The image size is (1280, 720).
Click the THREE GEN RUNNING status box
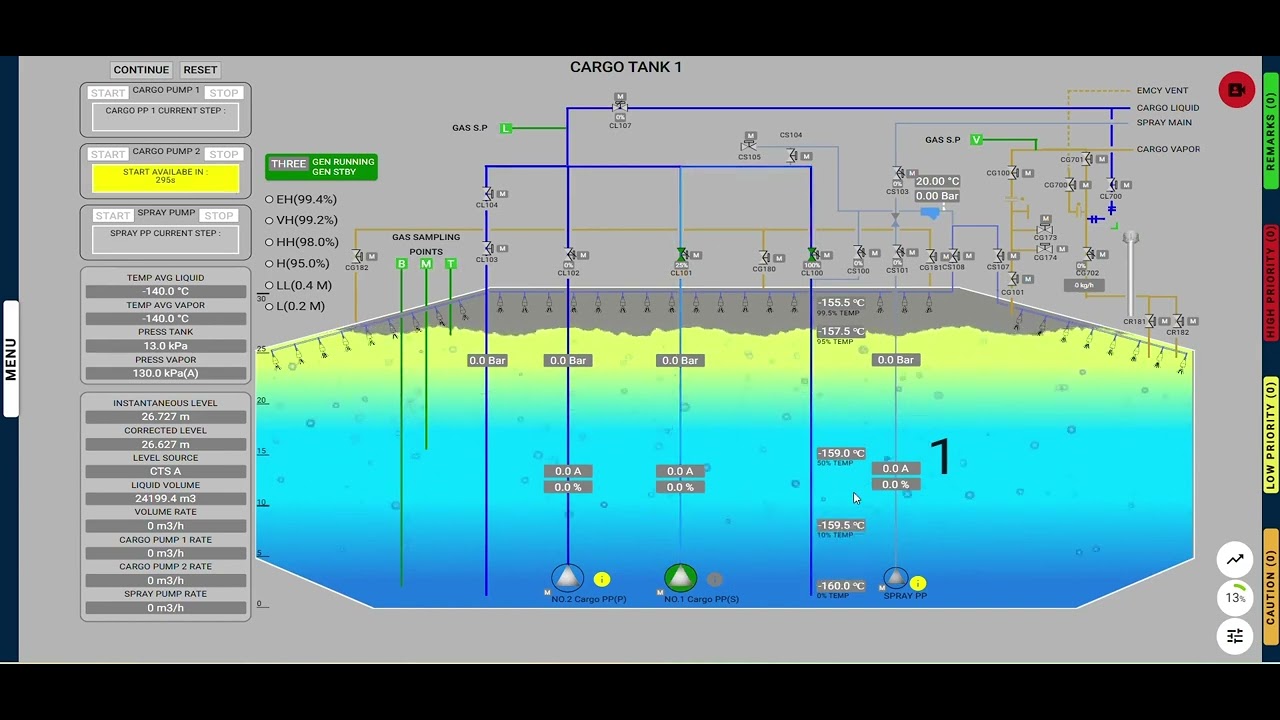(322, 167)
